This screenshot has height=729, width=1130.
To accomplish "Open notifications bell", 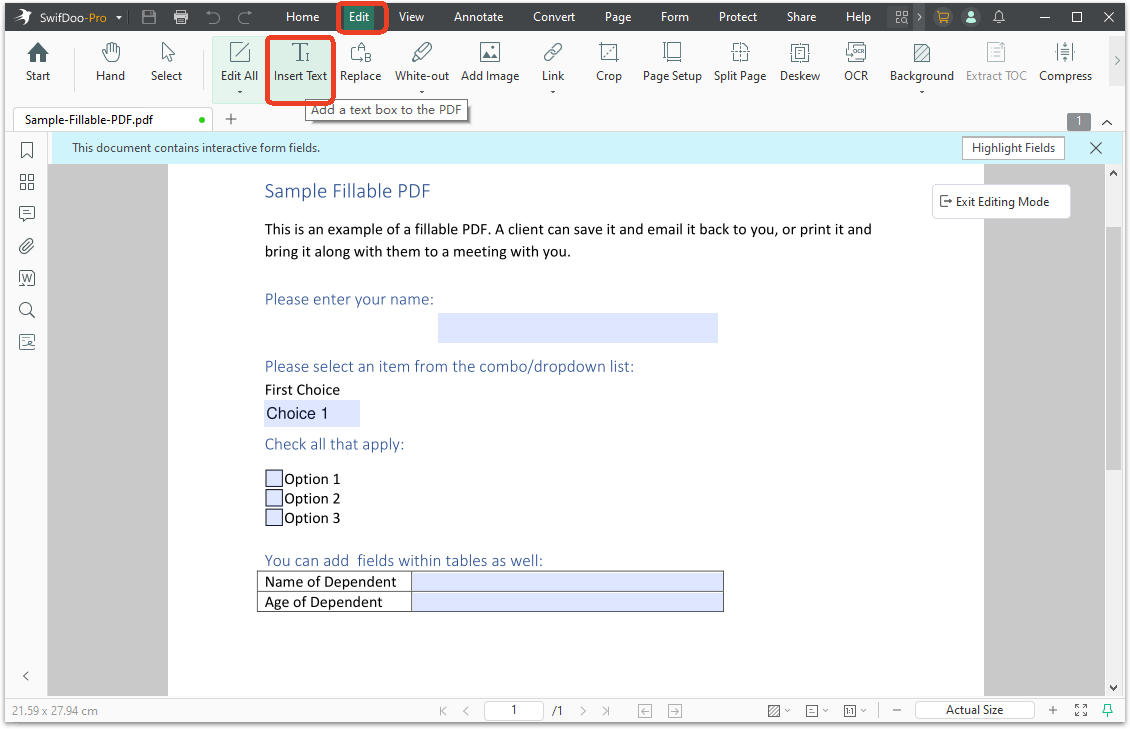I will pos(999,17).
